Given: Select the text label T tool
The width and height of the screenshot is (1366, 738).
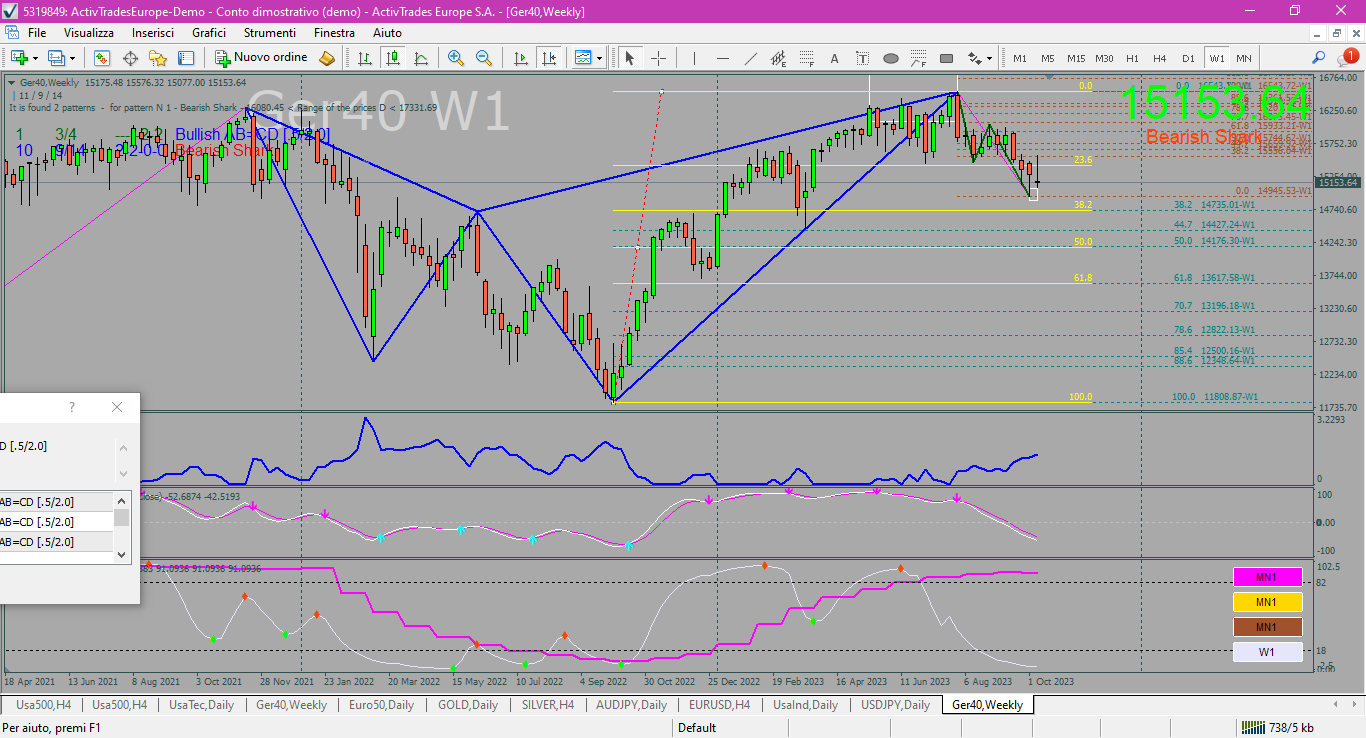Looking at the screenshot, I should [863, 58].
